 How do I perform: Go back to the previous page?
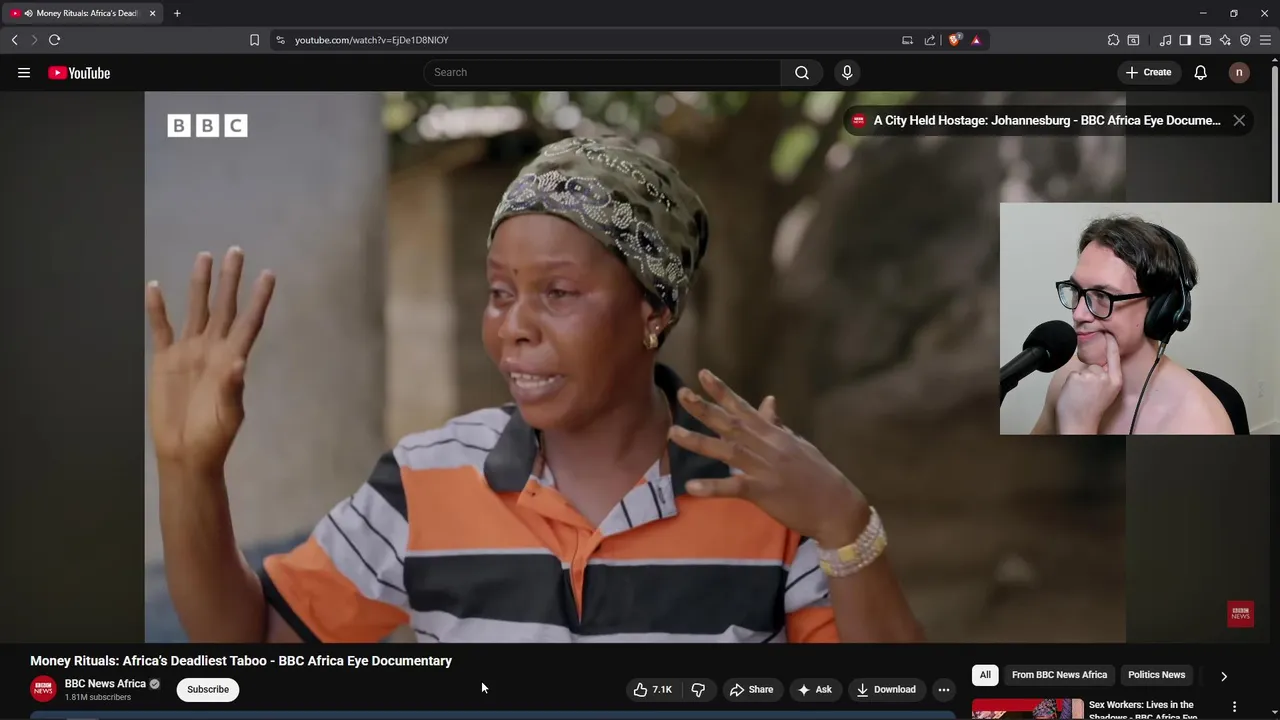pyautogui.click(x=14, y=40)
